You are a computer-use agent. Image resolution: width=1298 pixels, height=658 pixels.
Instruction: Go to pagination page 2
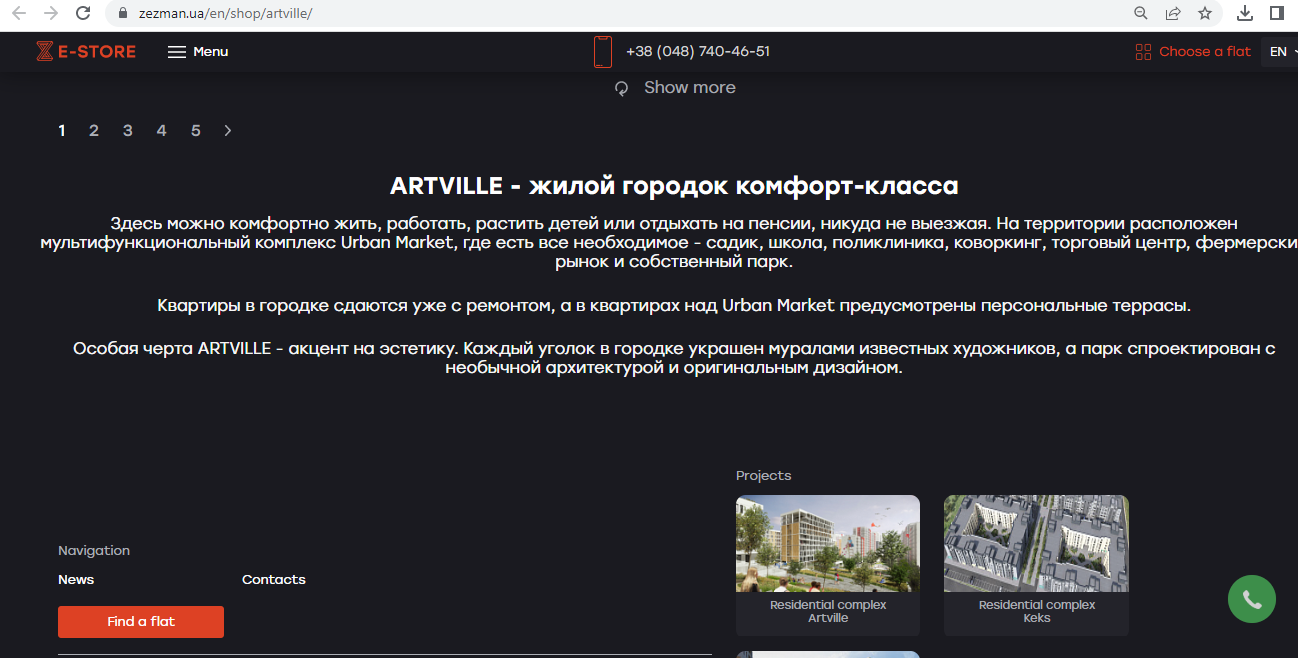pyautogui.click(x=94, y=130)
